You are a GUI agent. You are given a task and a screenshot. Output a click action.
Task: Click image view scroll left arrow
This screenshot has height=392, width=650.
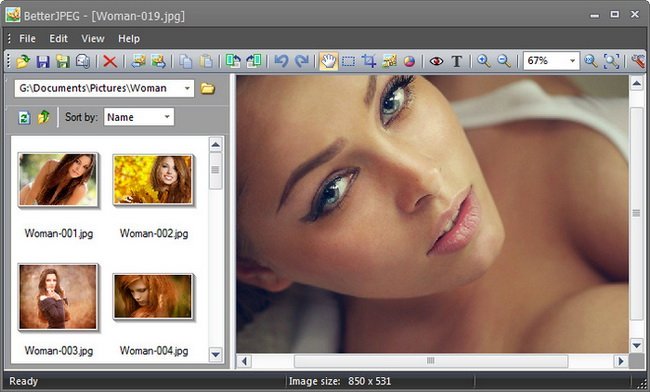point(244,361)
